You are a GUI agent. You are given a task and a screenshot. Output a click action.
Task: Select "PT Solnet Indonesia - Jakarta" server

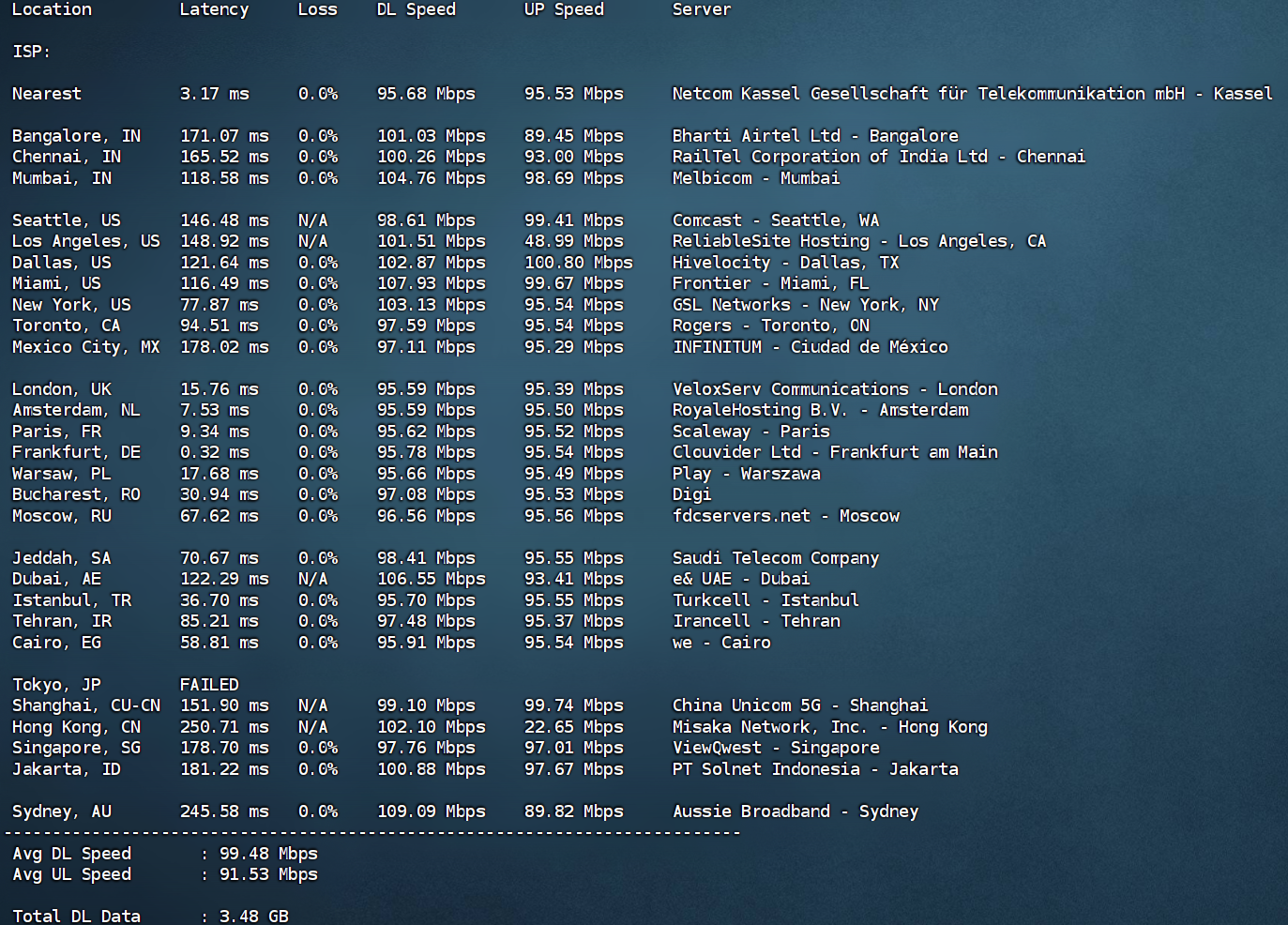click(815, 769)
